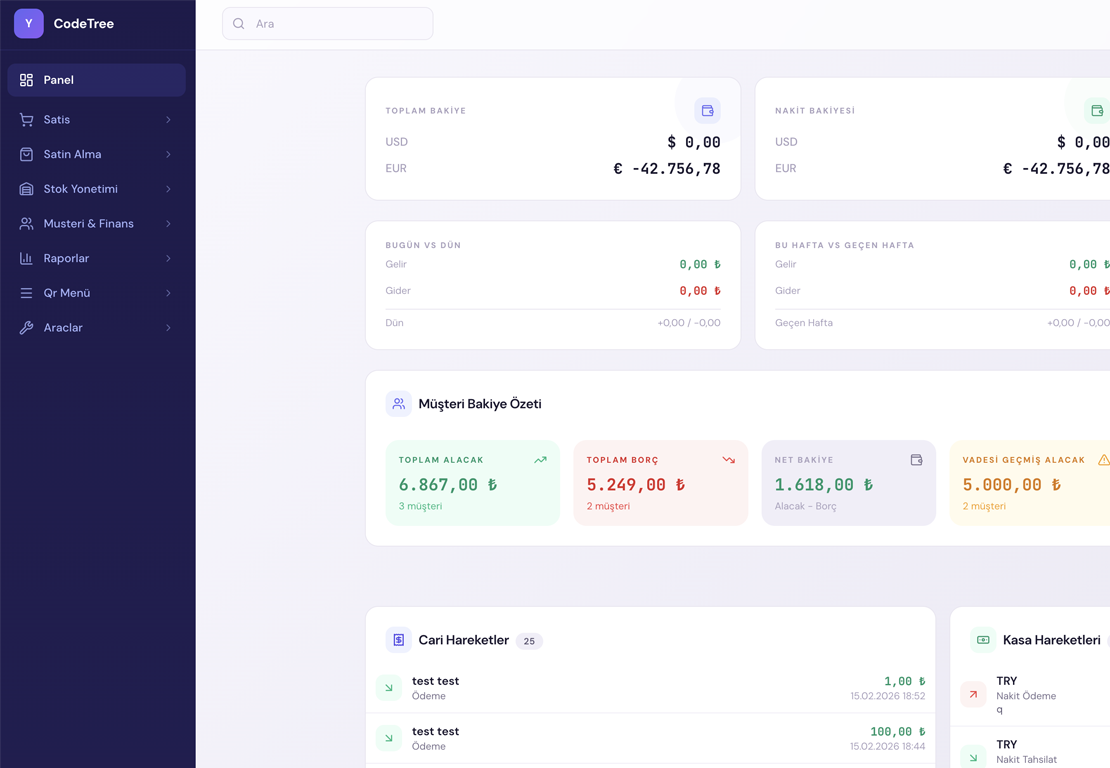Click the Müşteri Bakiye Özeti people icon
The width and height of the screenshot is (1110, 768).
(398, 404)
